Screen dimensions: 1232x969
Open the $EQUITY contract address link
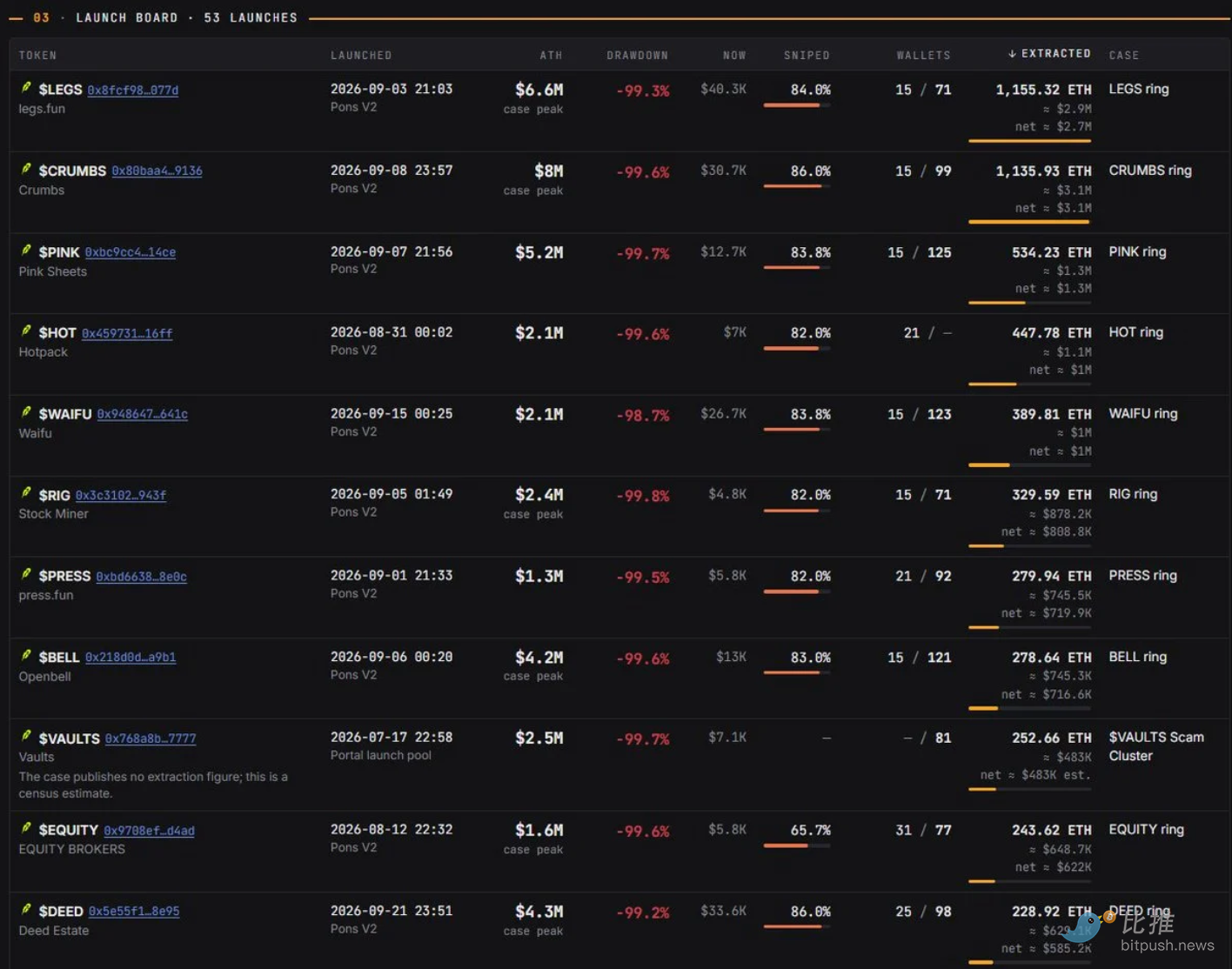click(149, 831)
